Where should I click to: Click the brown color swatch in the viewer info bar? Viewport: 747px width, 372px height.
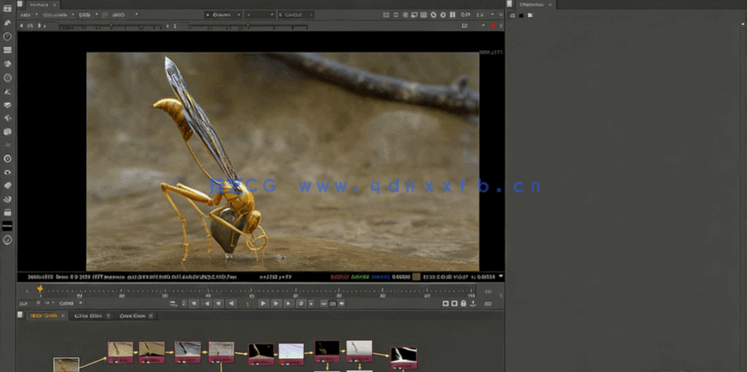point(416,277)
